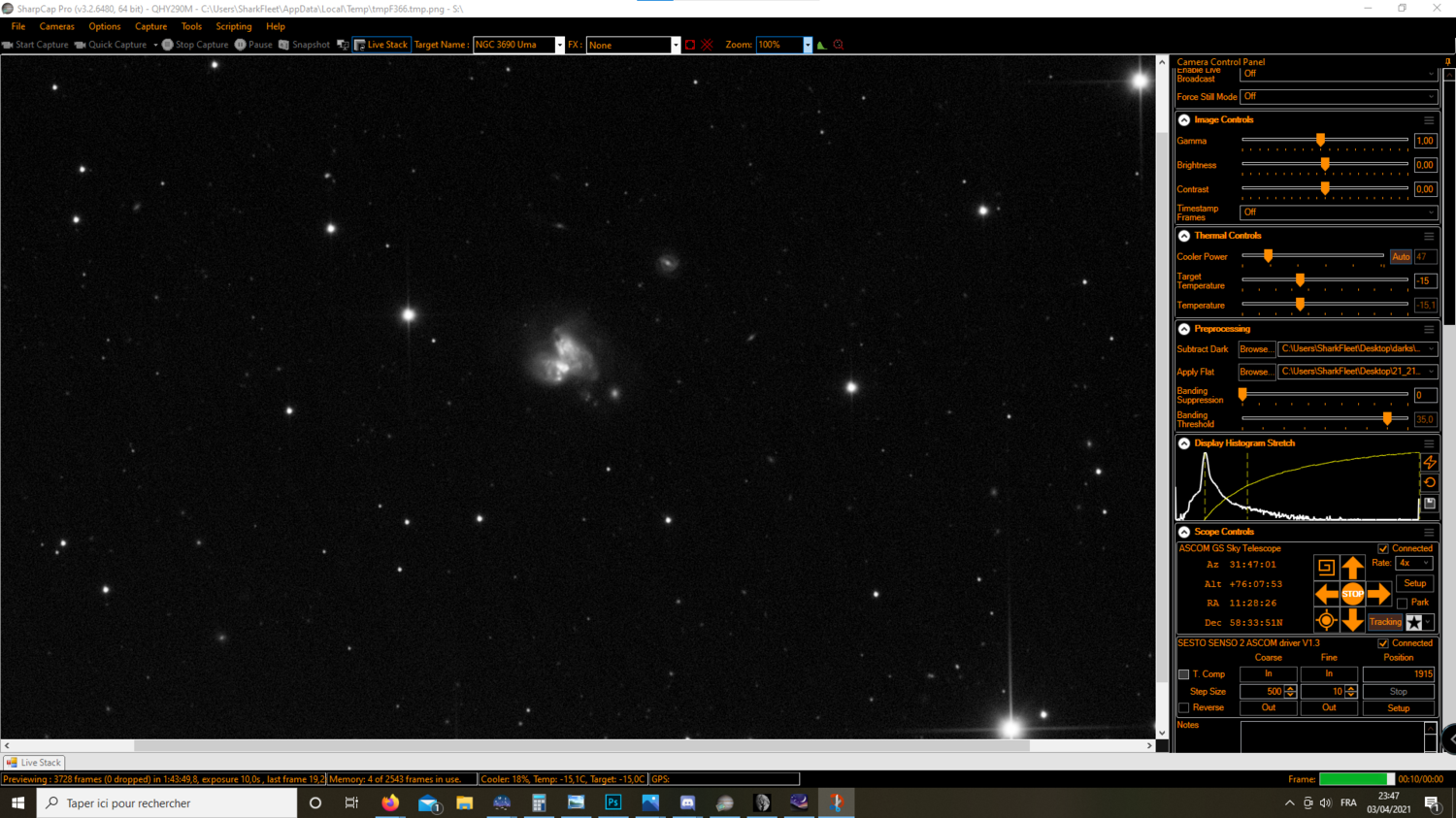Click Setup for the telescope mount
The height and width of the screenshot is (818, 1456).
pyautogui.click(x=1414, y=583)
